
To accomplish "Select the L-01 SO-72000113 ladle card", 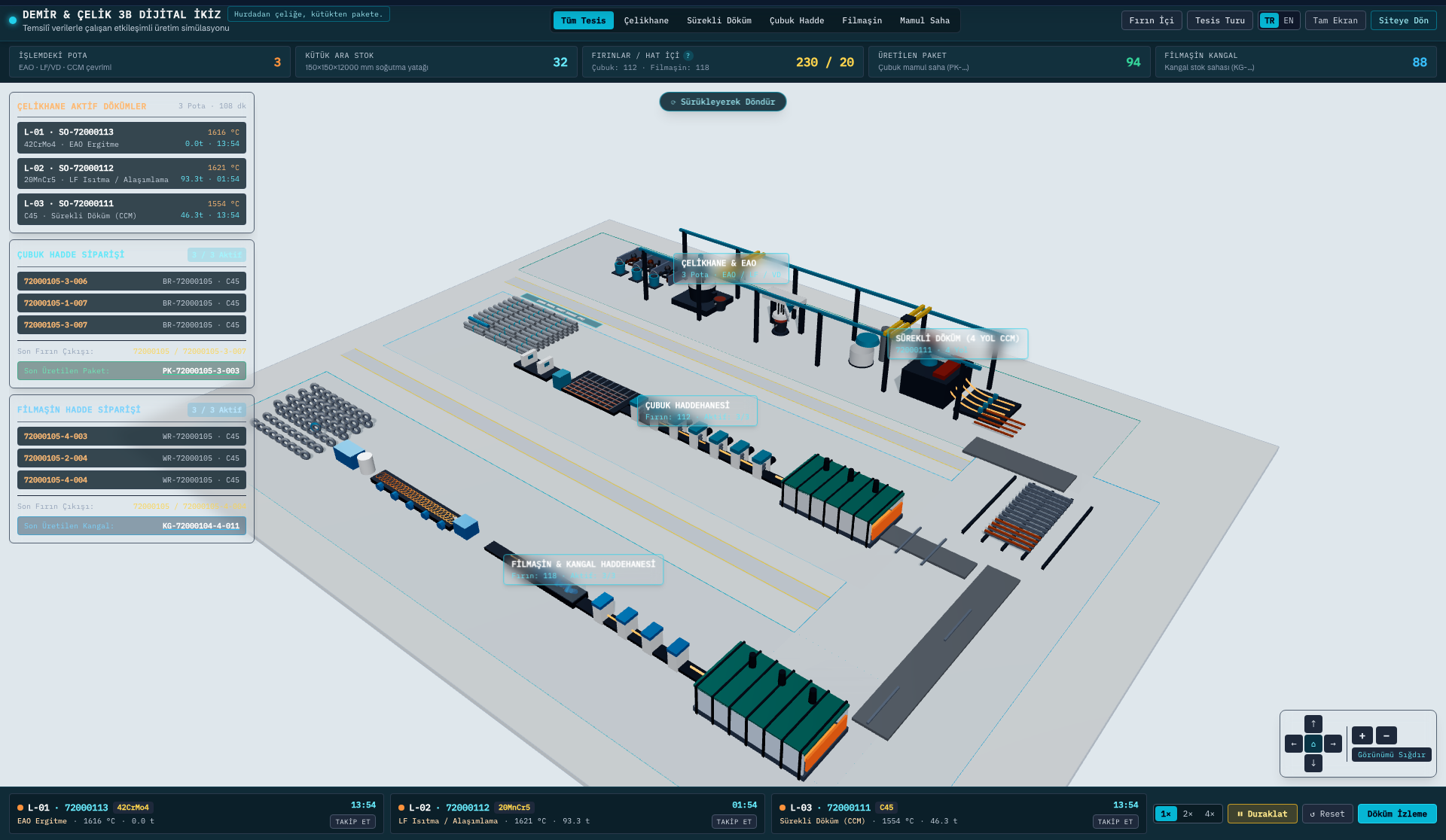I will tap(132, 138).
